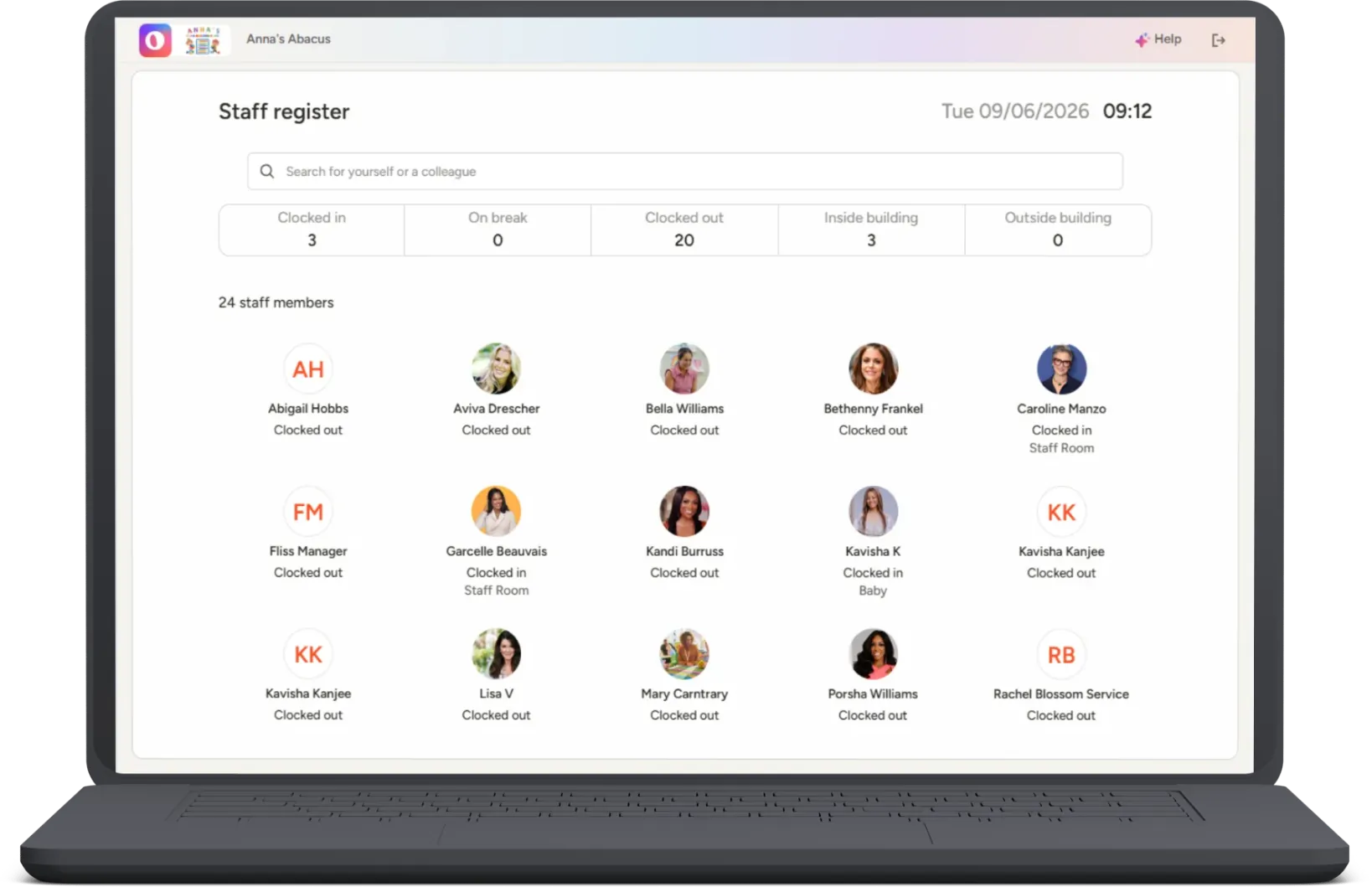Click the pink app logo icon

click(155, 40)
